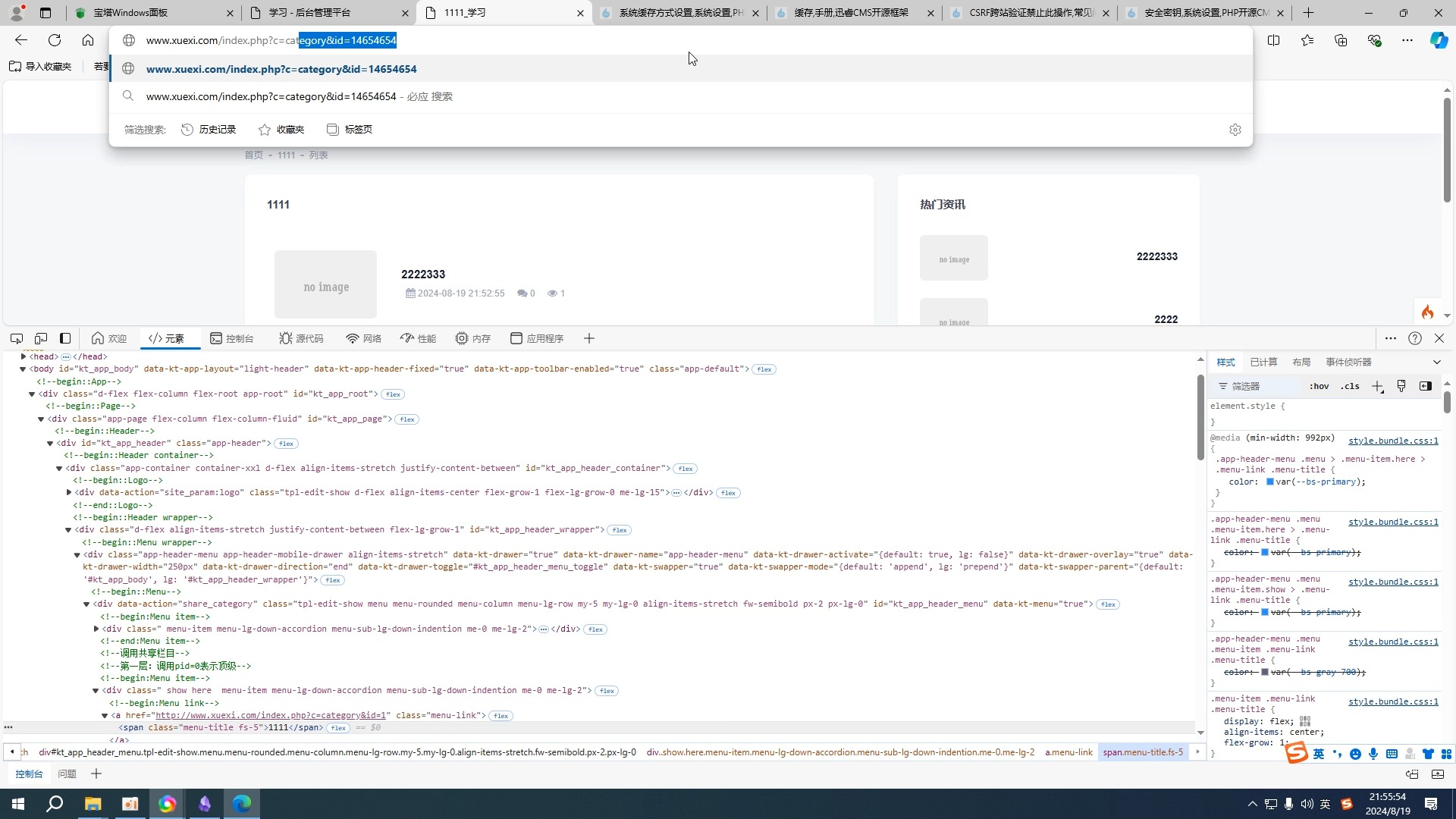The height and width of the screenshot is (819, 1456).
Task: Open the Copilot sidebar icon
Action: coord(1438,40)
